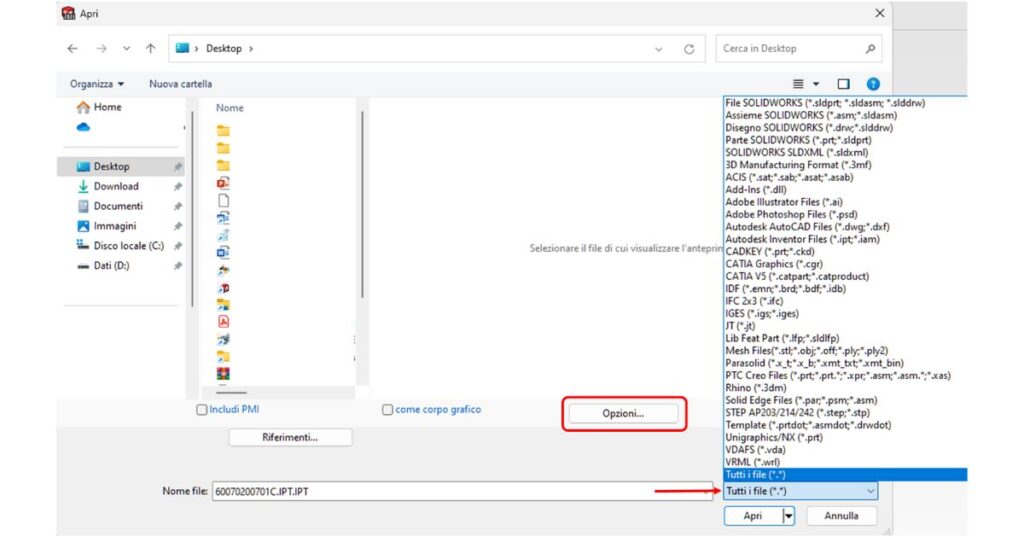Image resolution: width=1024 pixels, height=536 pixels.
Task: Select the blank document file icon
Action: click(x=223, y=200)
